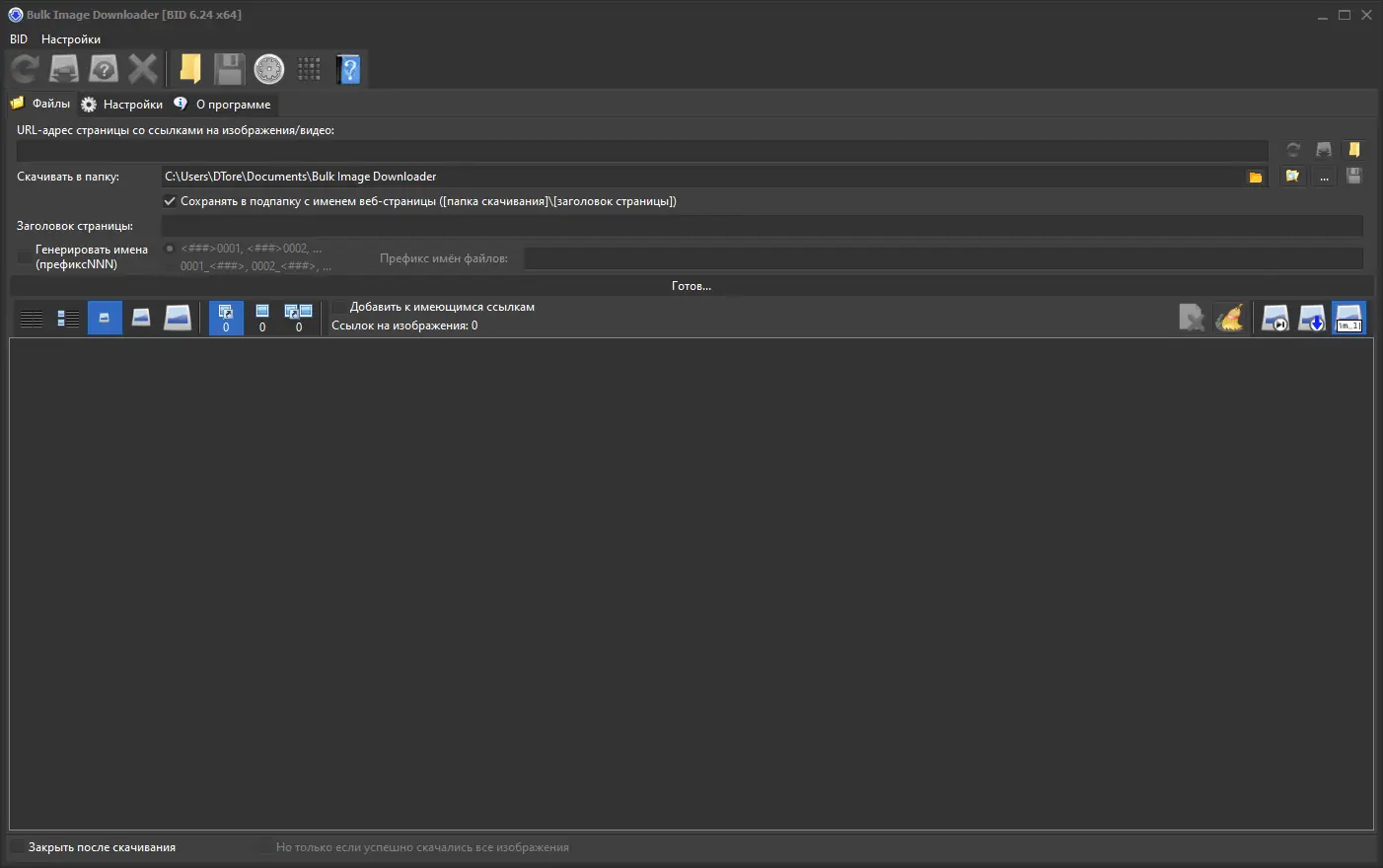Open the 'Настройки' menu
The width and height of the screenshot is (1383, 868).
click(x=70, y=38)
